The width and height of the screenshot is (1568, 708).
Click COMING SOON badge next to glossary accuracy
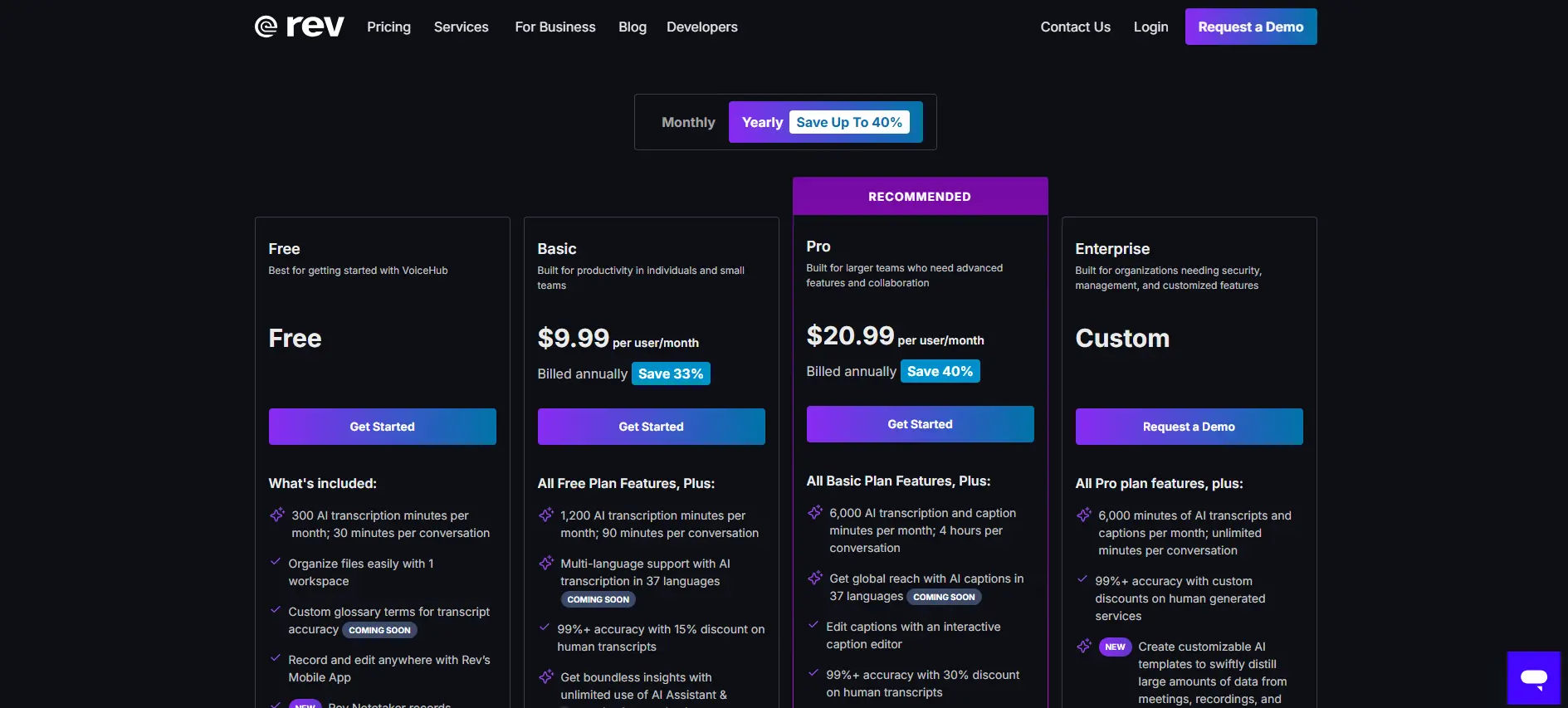[379, 630]
